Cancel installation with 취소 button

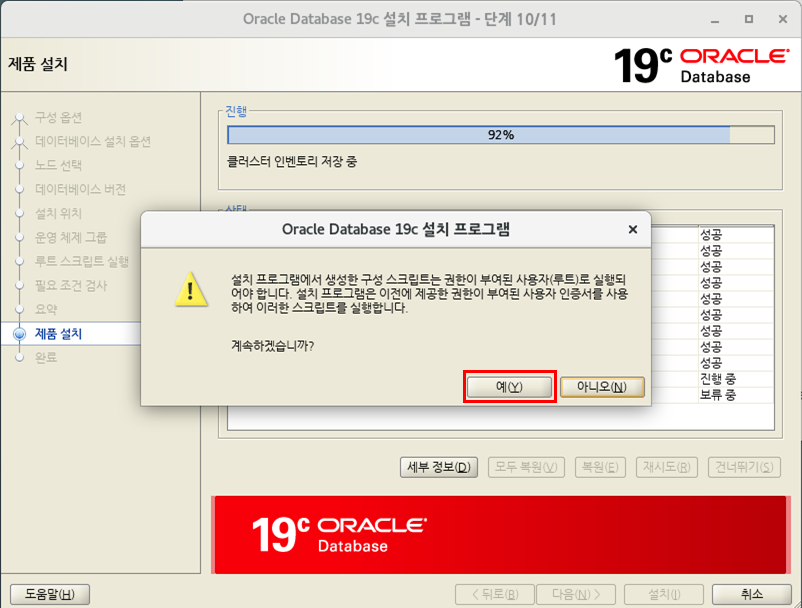[x=752, y=594]
